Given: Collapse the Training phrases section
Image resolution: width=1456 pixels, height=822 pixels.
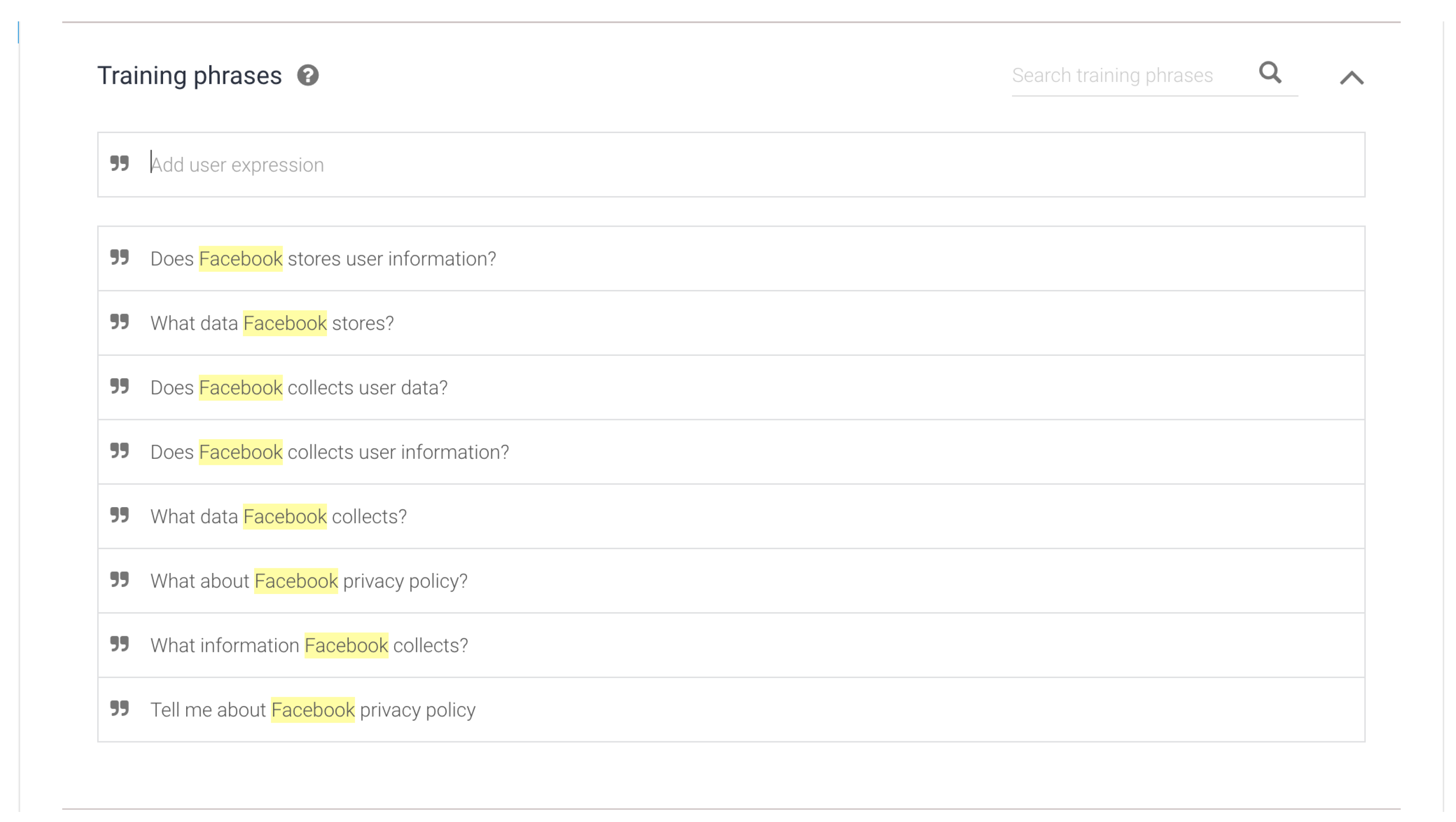Looking at the screenshot, I should point(1351,78).
